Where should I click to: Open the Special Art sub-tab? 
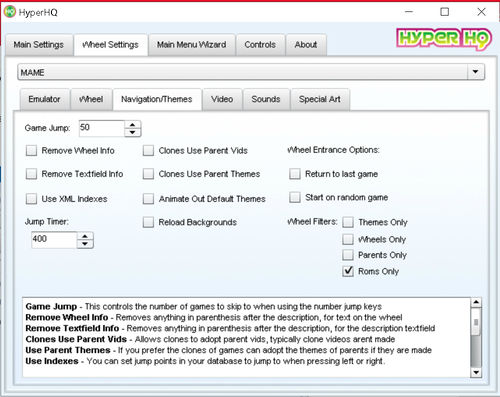320,99
